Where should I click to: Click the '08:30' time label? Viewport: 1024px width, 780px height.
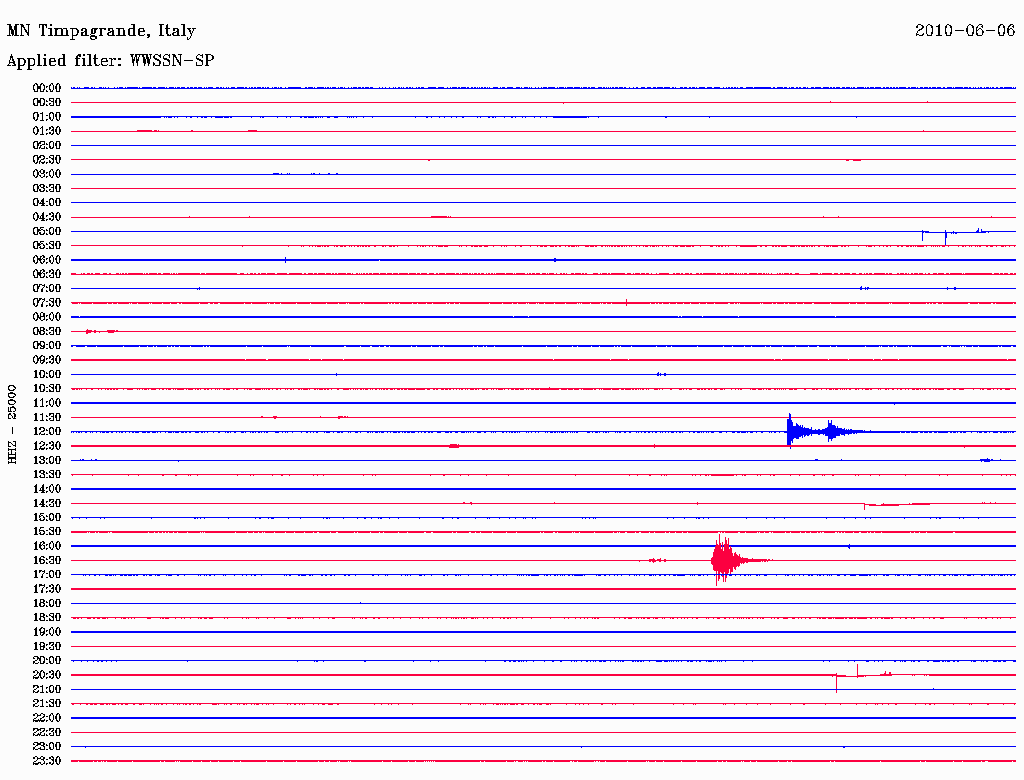tap(47, 331)
